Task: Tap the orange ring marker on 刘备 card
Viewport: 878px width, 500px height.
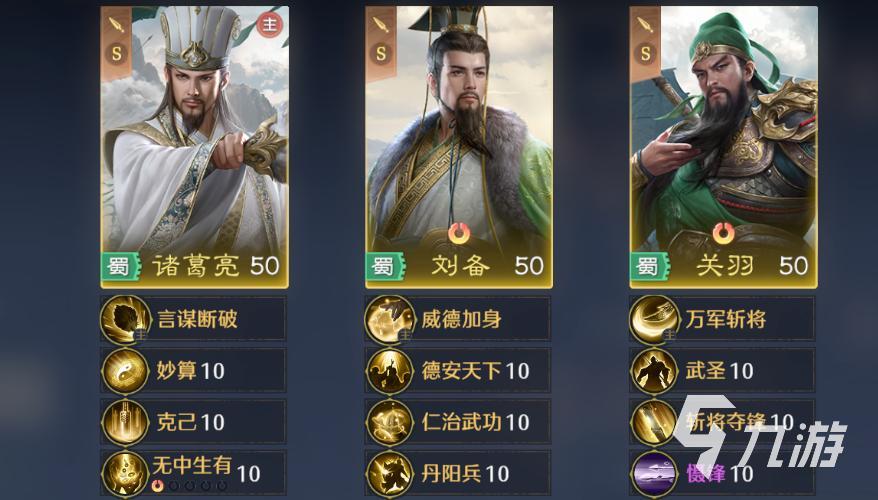Action: coord(459,233)
